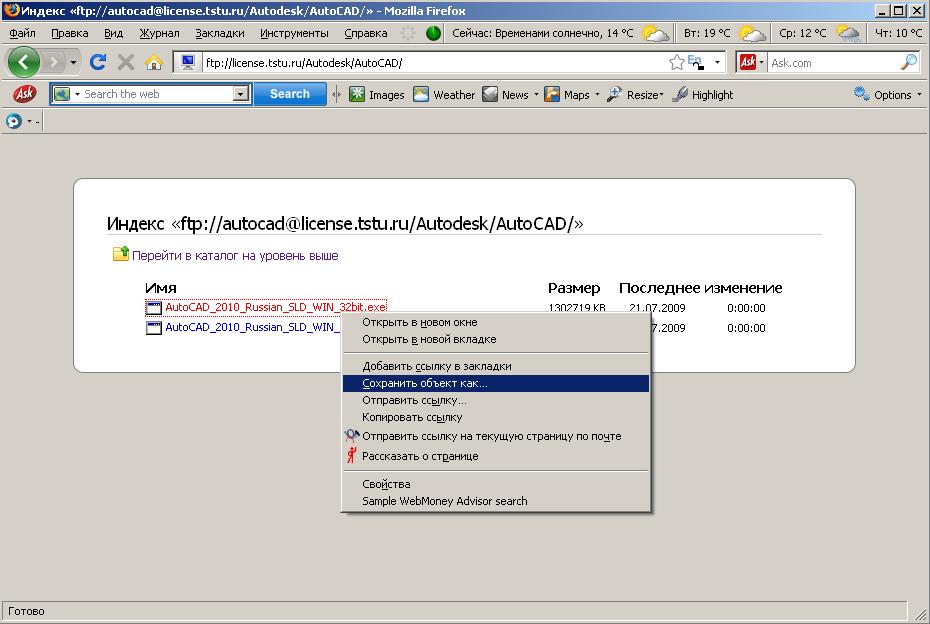
Task: Select Открыть в новой вкладке
Action: (496, 339)
